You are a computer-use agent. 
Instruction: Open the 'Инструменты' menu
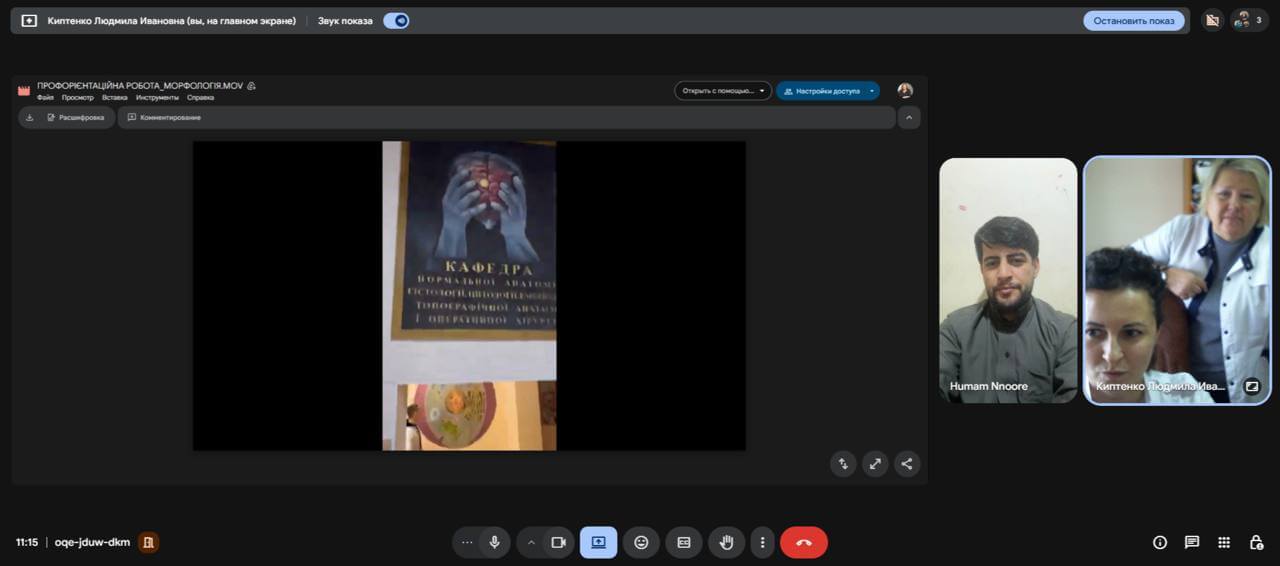157,98
